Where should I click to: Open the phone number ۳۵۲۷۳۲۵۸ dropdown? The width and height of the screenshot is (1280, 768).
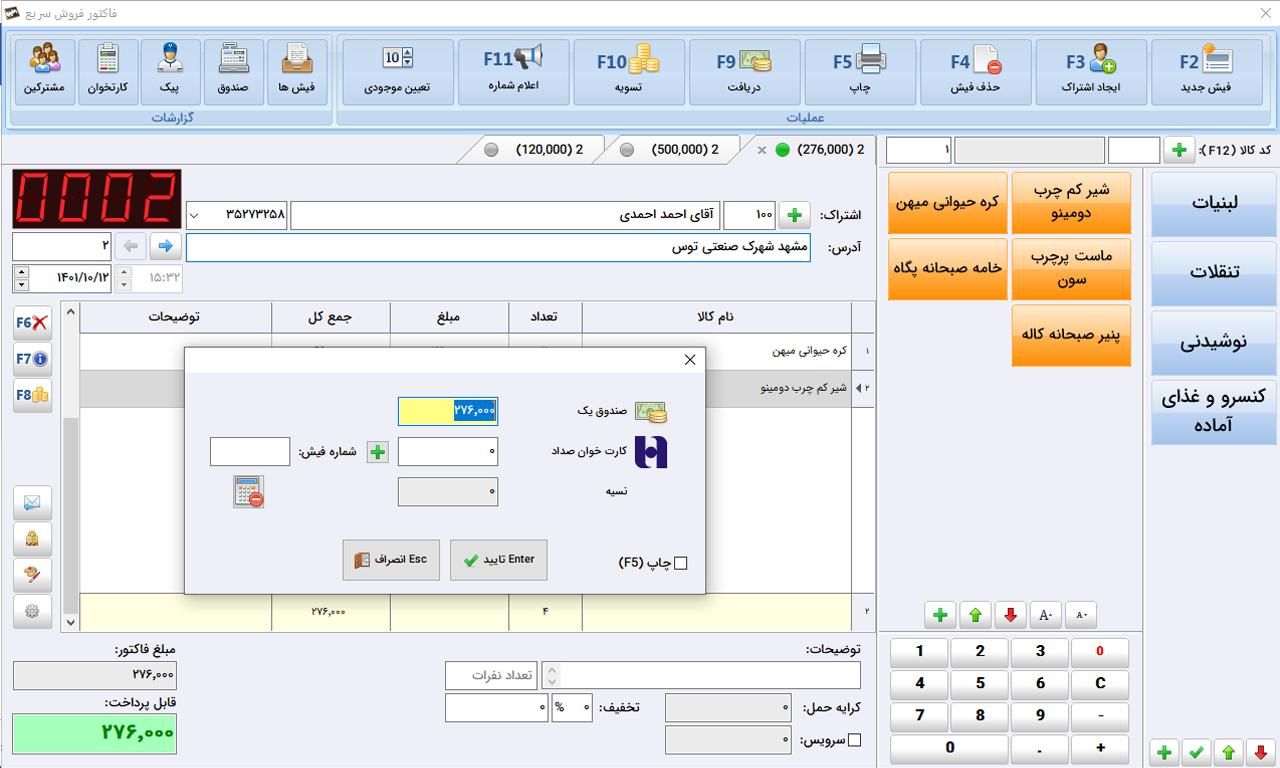pyautogui.click(x=194, y=215)
